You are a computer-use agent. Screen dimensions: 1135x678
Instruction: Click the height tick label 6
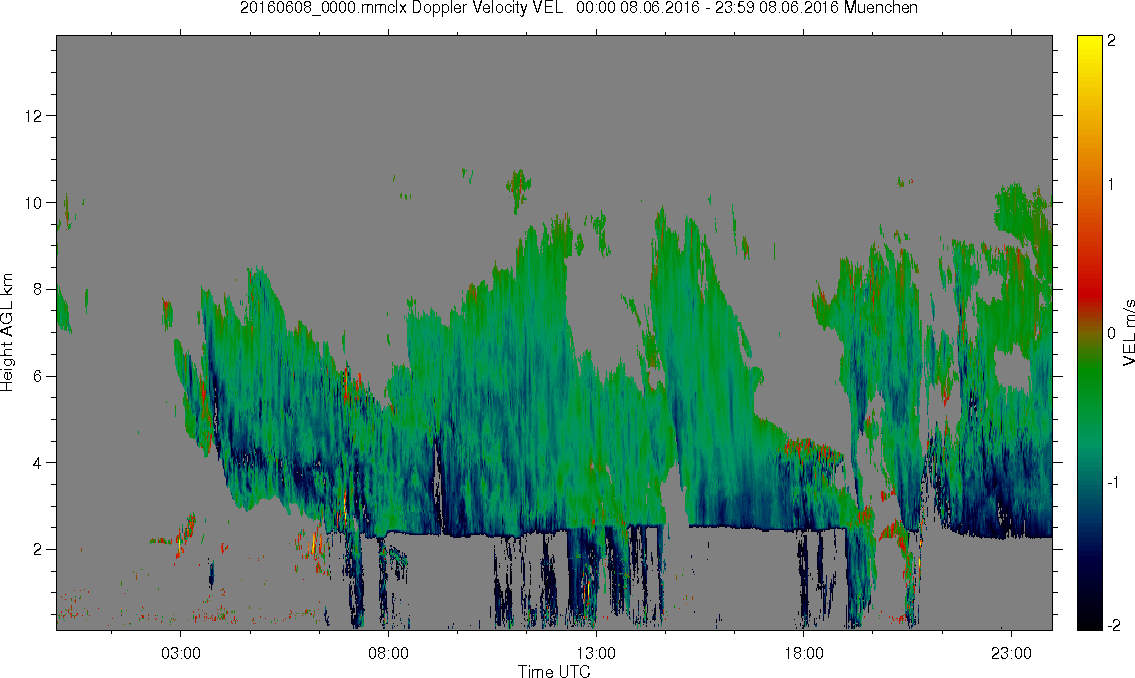tap(38, 376)
